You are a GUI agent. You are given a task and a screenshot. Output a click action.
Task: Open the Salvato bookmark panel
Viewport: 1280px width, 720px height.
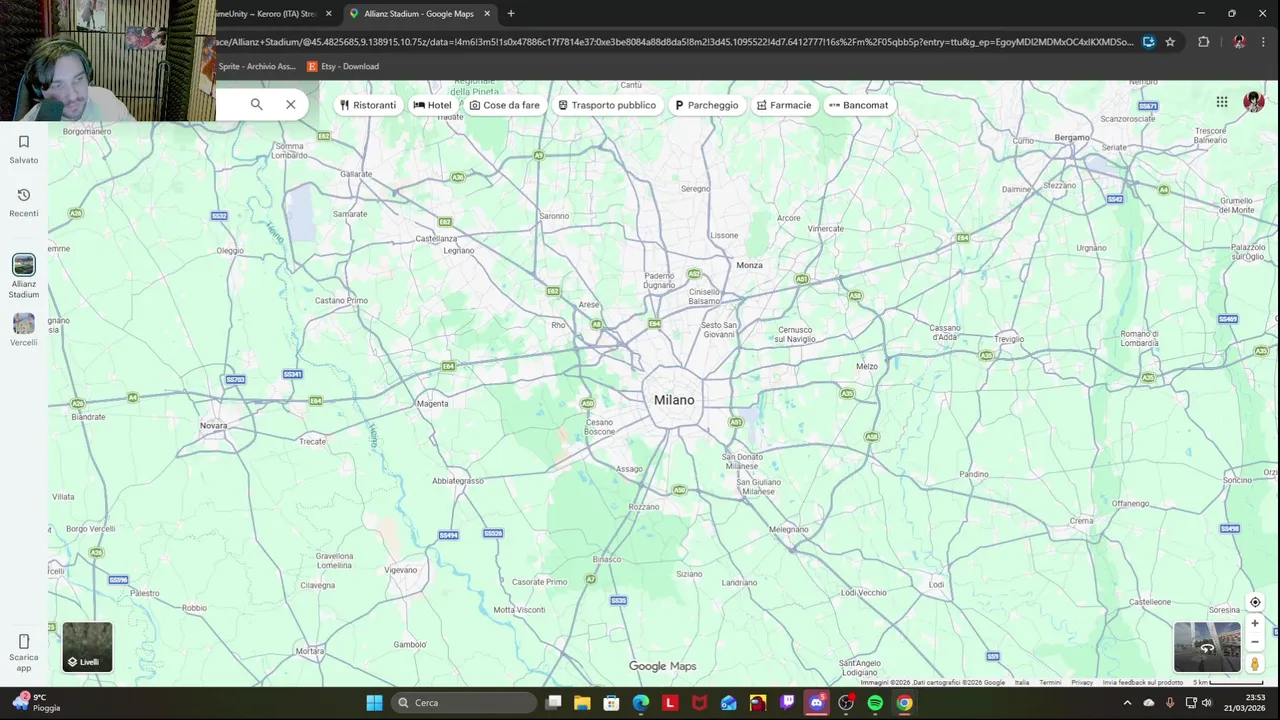[24, 149]
